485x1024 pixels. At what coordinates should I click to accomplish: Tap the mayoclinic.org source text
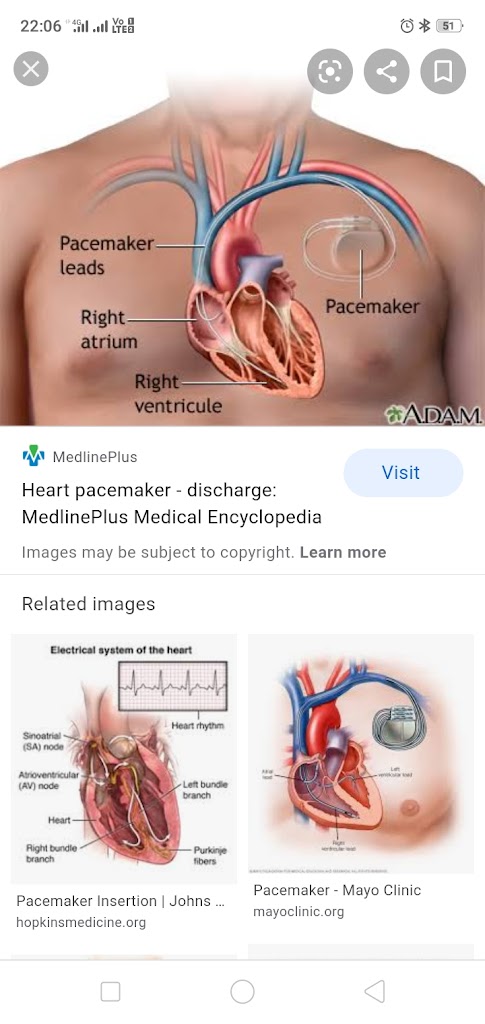pos(298,912)
